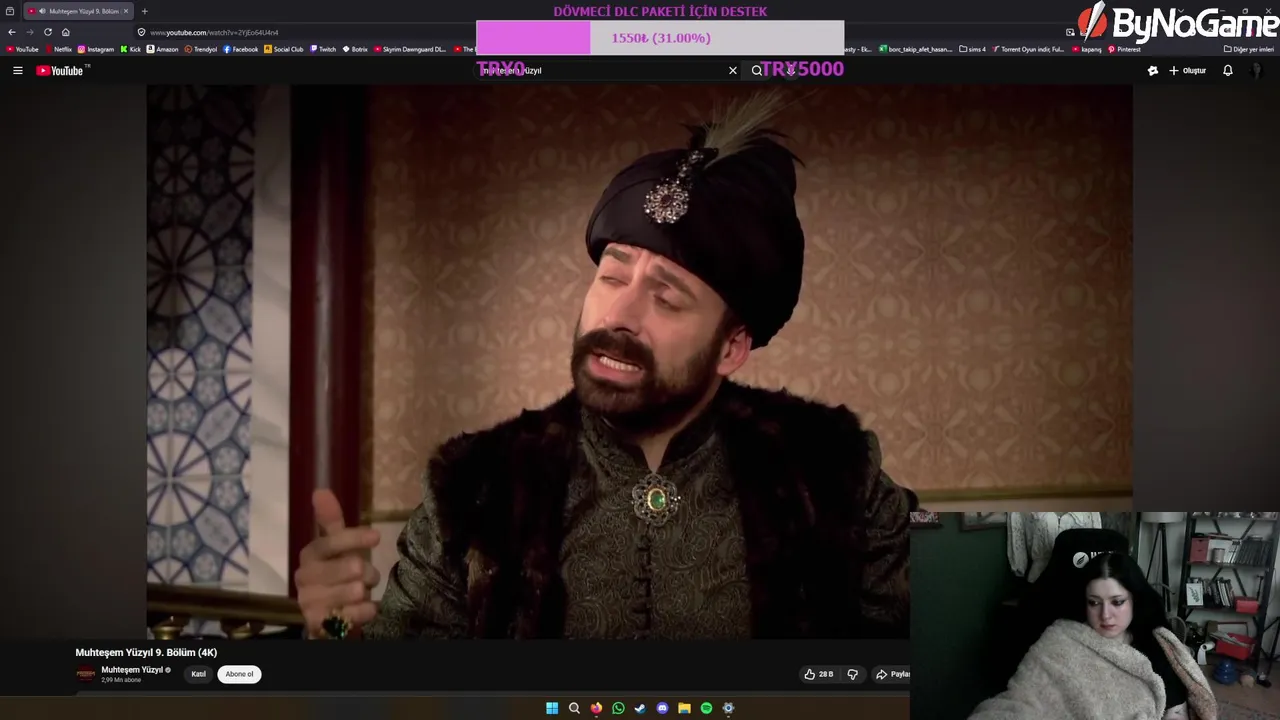
Task: Open Steam from the taskbar
Action: click(x=640, y=708)
